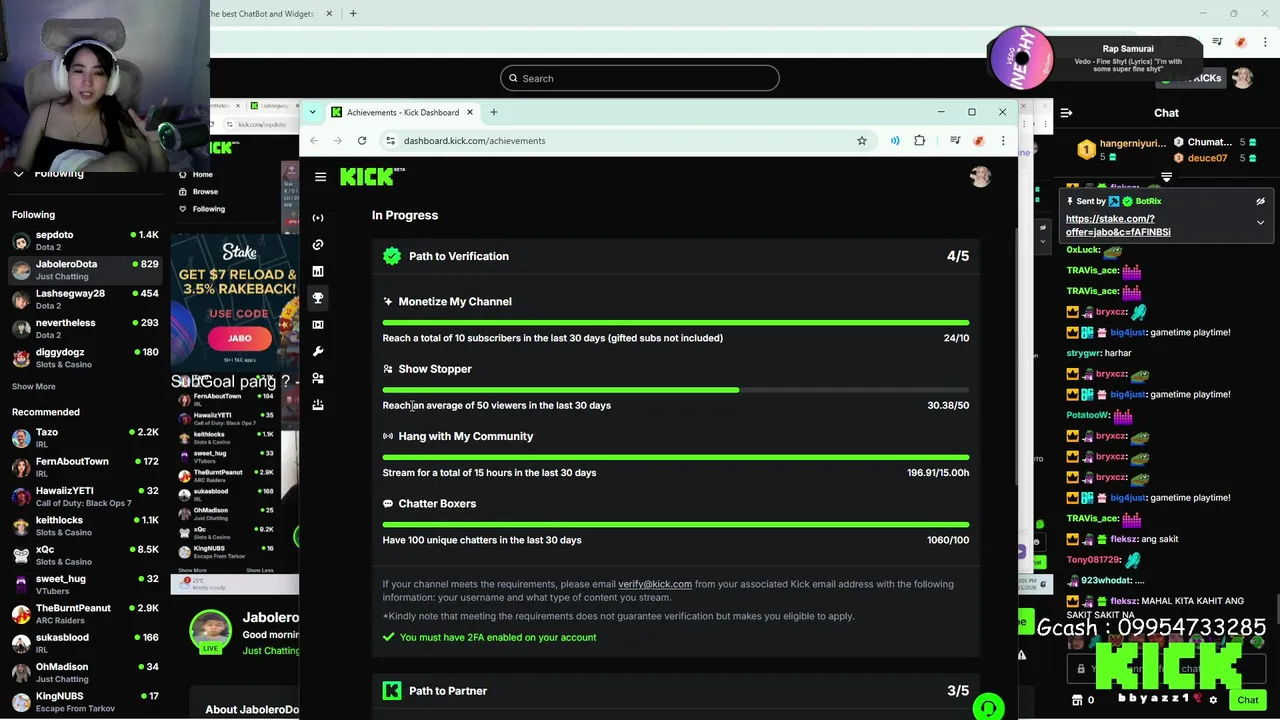Image resolution: width=1280 pixels, height=720 pixels.
Task: Open the Chrome menu in the background window
Action: point(1266,42)
